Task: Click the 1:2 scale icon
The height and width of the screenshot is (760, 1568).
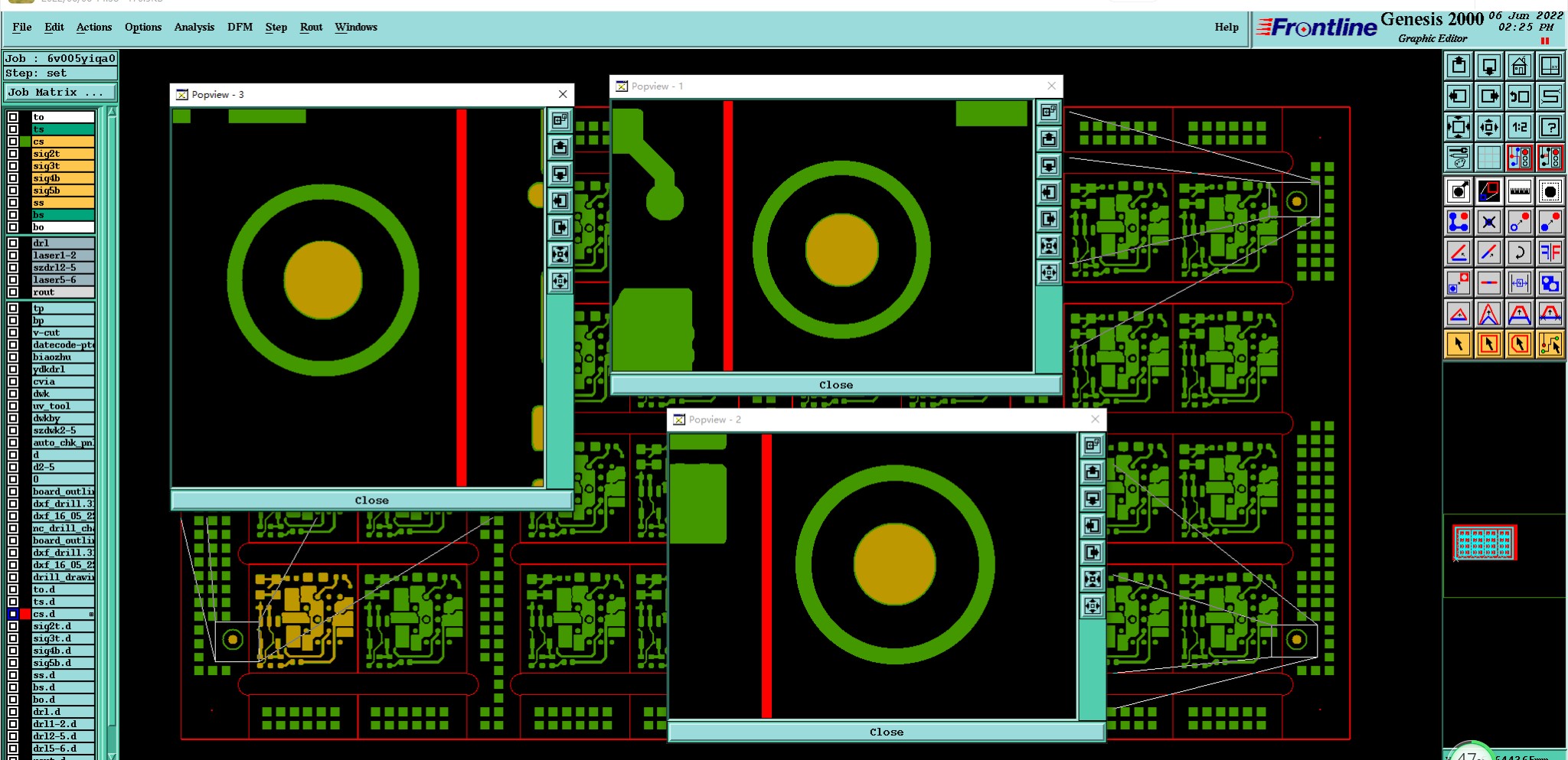Action: coord(1520,128)
